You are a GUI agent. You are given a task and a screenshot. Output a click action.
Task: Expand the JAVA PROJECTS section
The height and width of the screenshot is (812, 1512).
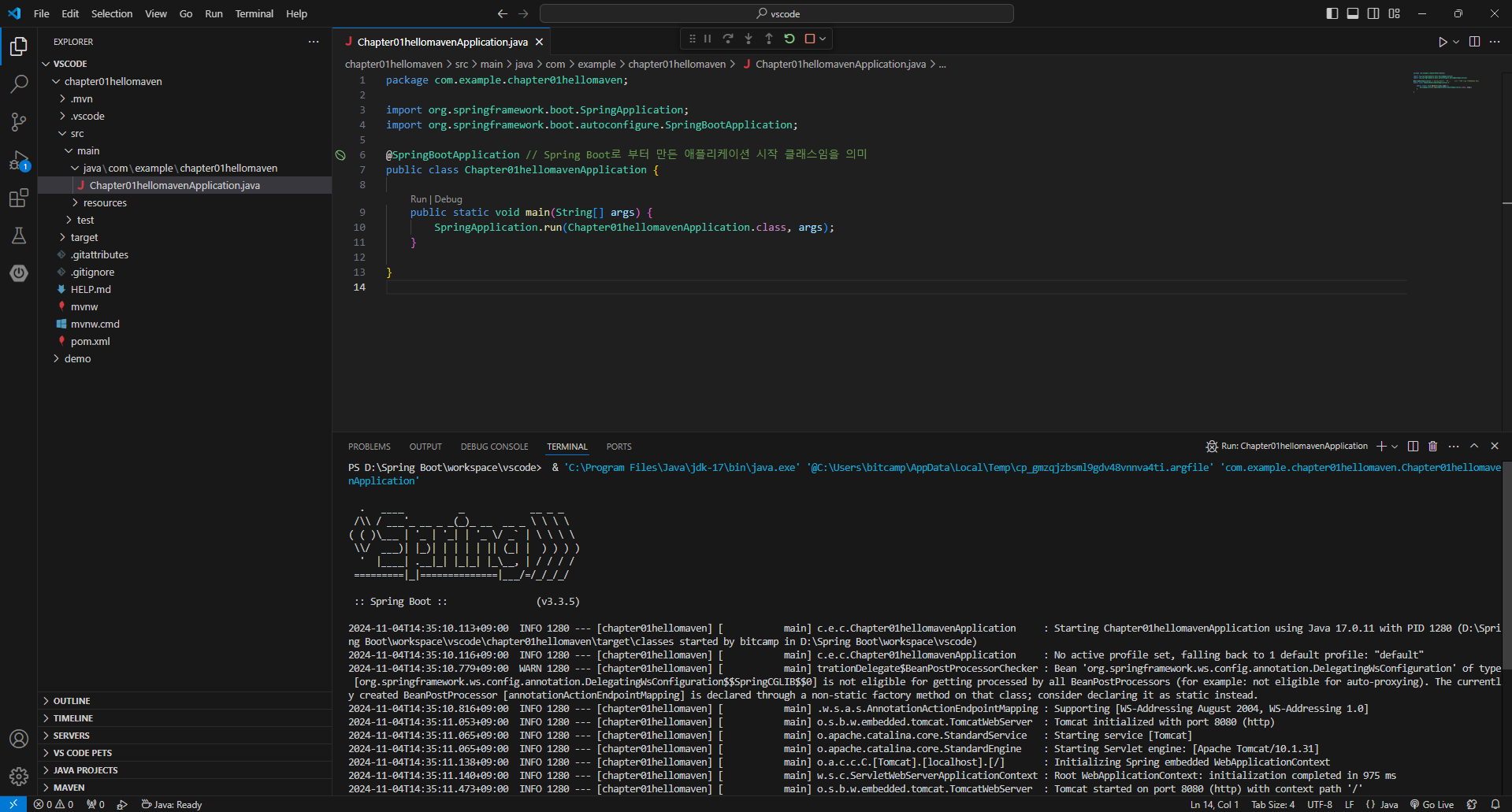click(184, 770)
